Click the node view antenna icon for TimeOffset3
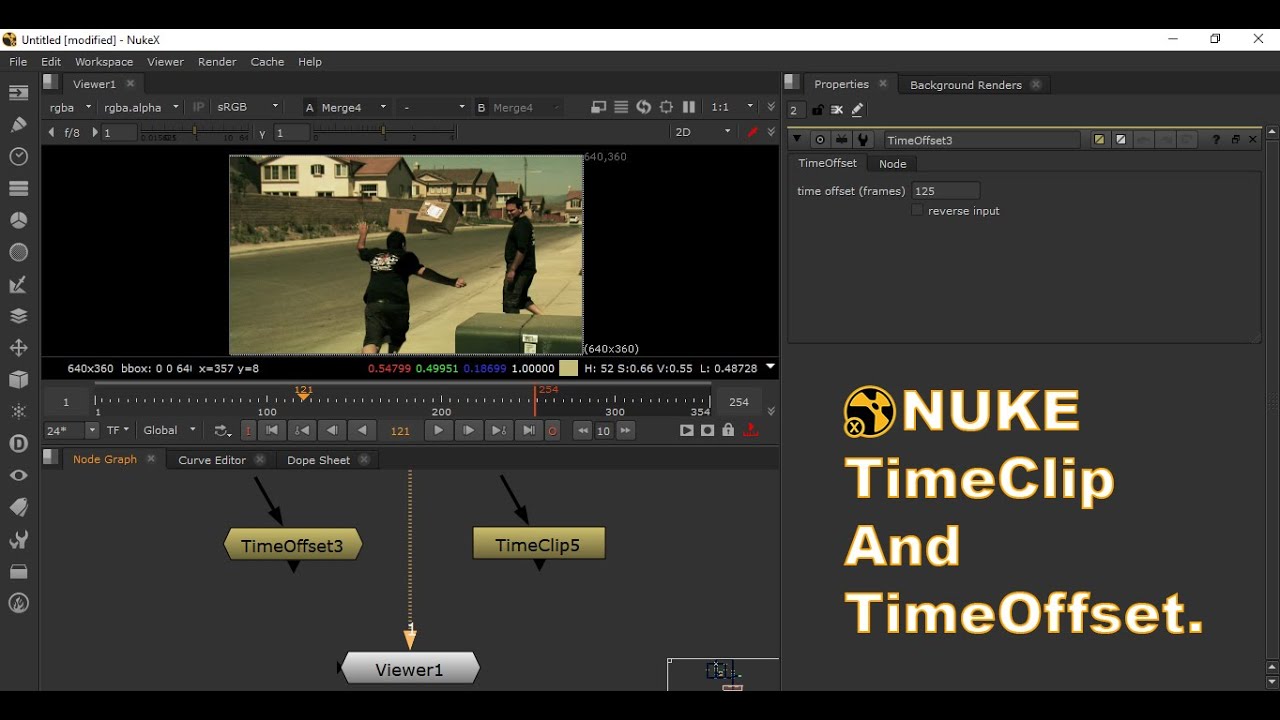This screenshot has height=720, width=1280. (842, 140)
